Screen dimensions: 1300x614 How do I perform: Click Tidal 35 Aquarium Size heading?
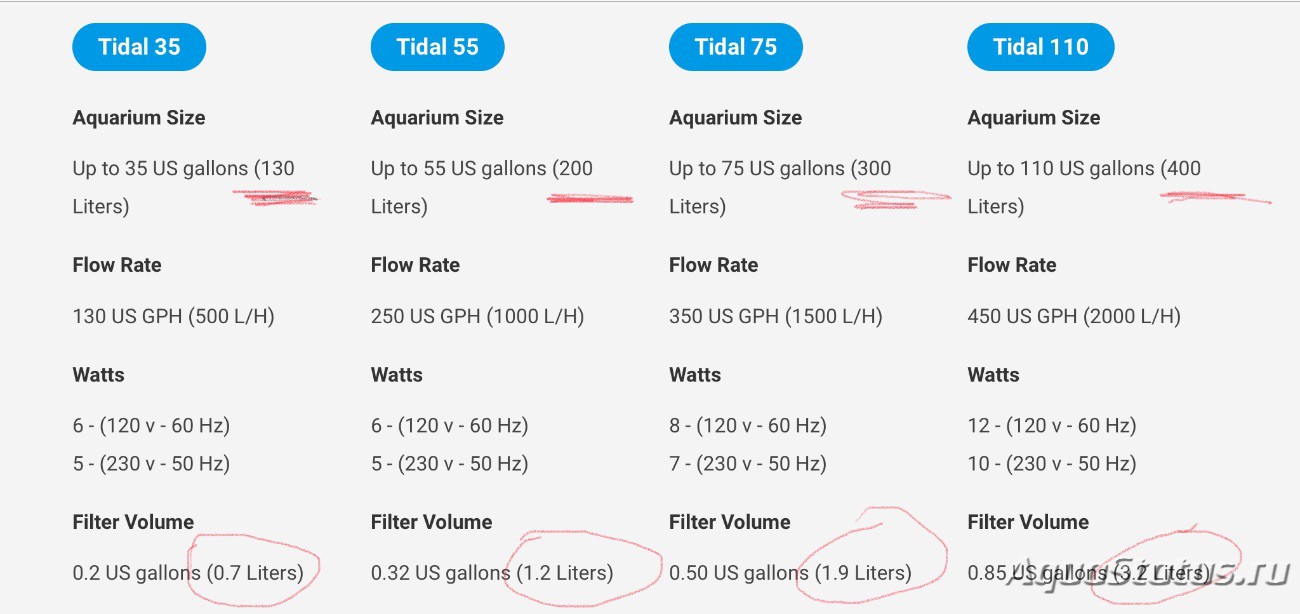(x=139, y=118)
